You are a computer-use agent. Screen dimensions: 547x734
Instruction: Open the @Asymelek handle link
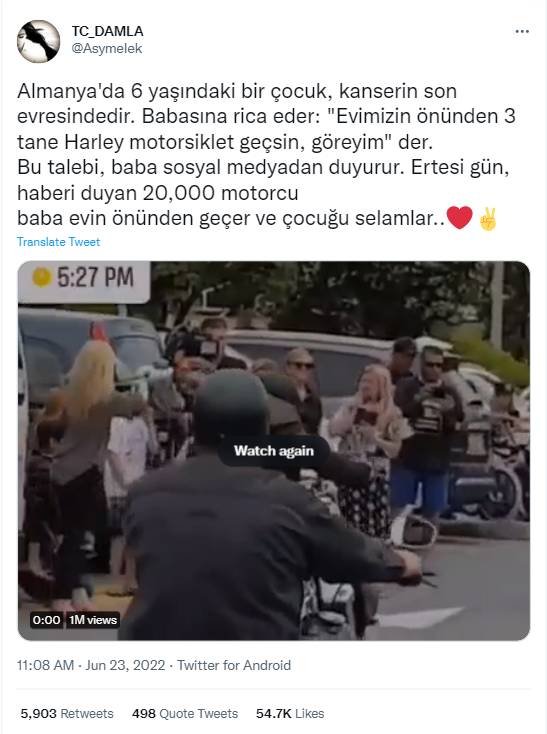107,48
